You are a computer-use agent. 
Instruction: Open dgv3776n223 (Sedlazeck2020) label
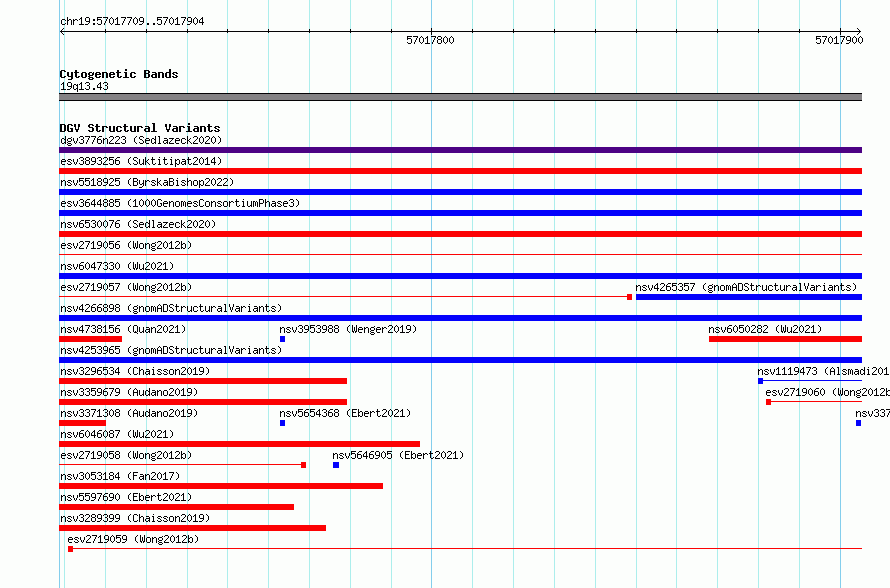[x=141, y=140]
